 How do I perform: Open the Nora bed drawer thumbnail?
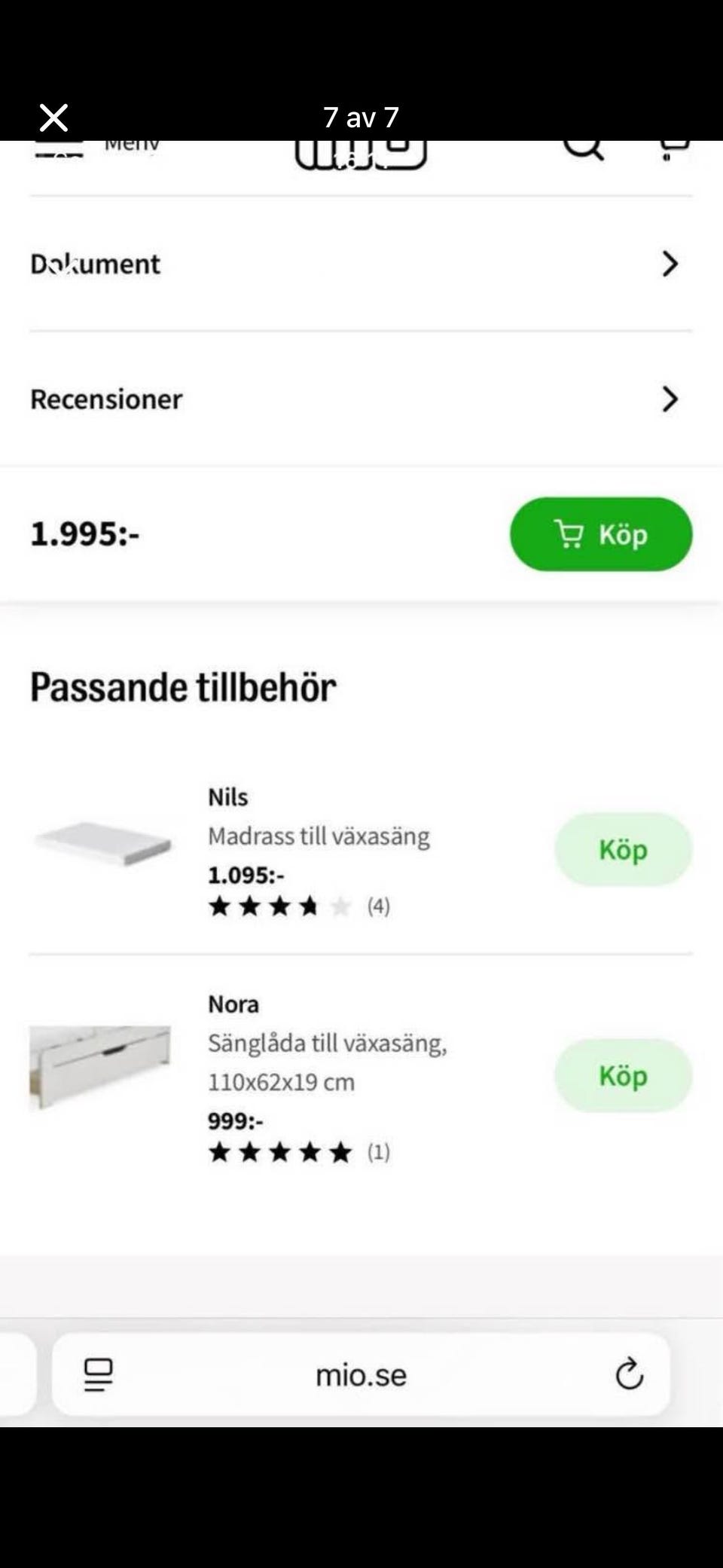coord(100,1066)
